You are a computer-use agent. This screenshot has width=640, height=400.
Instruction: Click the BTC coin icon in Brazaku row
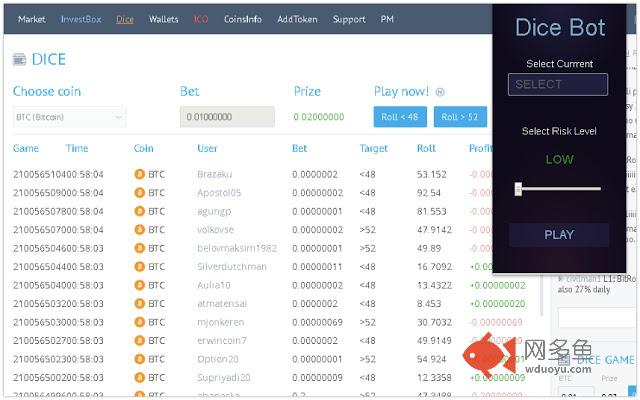[140, 174]
